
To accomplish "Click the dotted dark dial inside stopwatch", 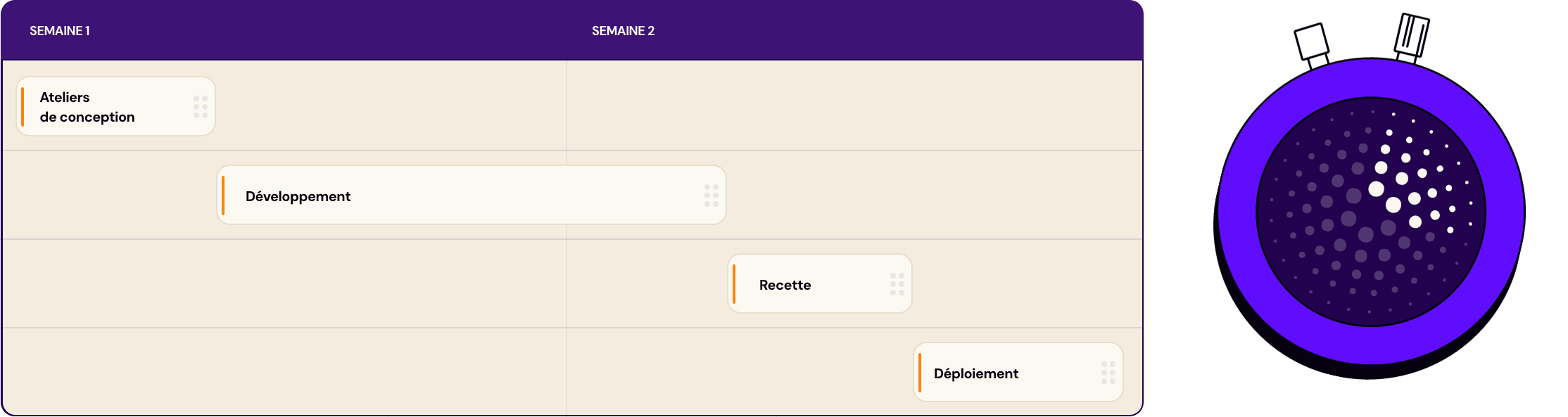I will click(x=1371, y=212).
